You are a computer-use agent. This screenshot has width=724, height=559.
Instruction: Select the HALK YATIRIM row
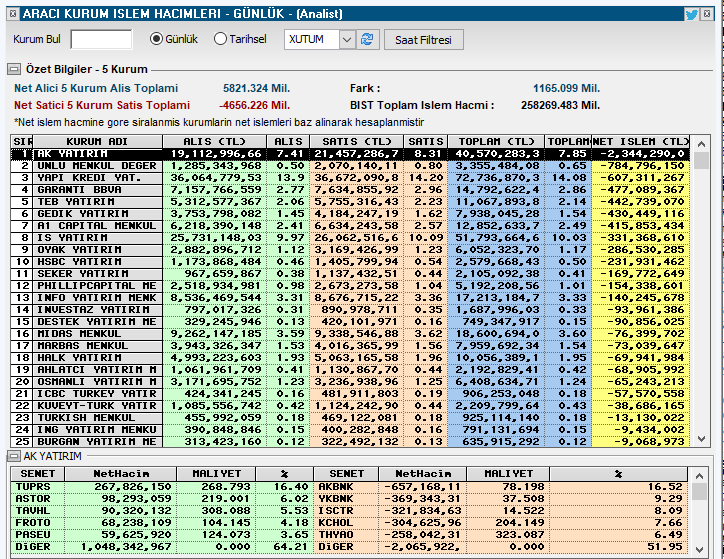click(350, 358)
